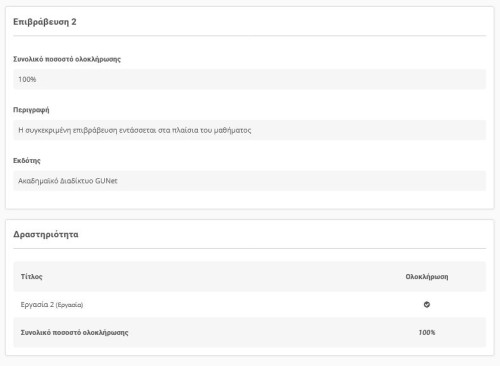Image resolution: width=500 pixels, height=366 pixels.
Task: Click the Περιγραφή description text field
Action: click(249, 130)
